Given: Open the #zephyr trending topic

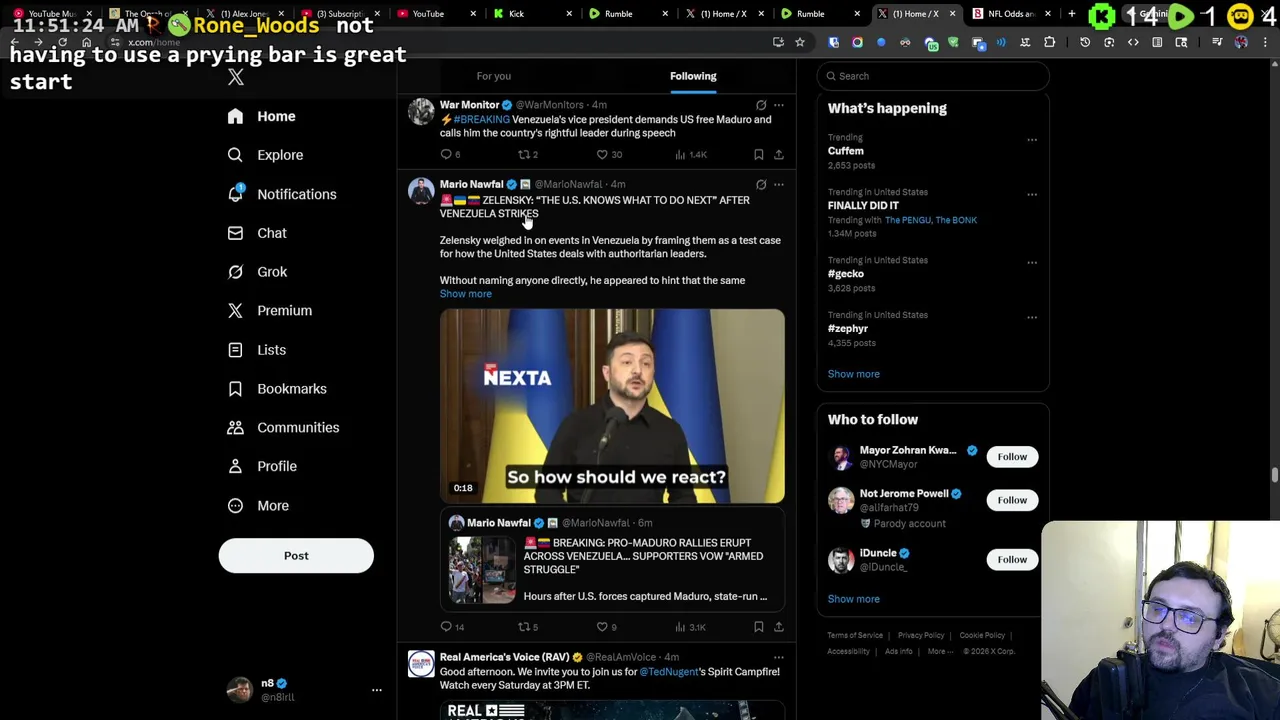Looking at the screenshot, I should coord(847,329).
